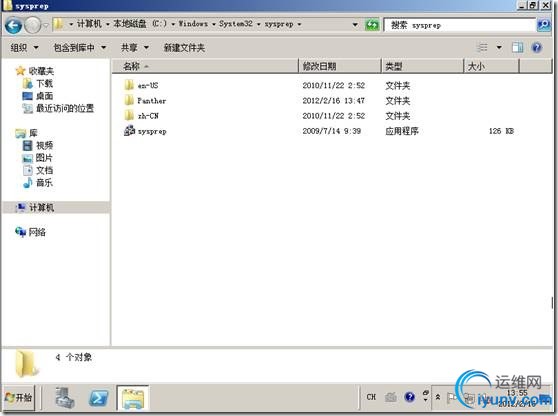This screenshot has width=558, height=416.
Task: Go back with the blue Back arrow
Action: coord(13,25)
